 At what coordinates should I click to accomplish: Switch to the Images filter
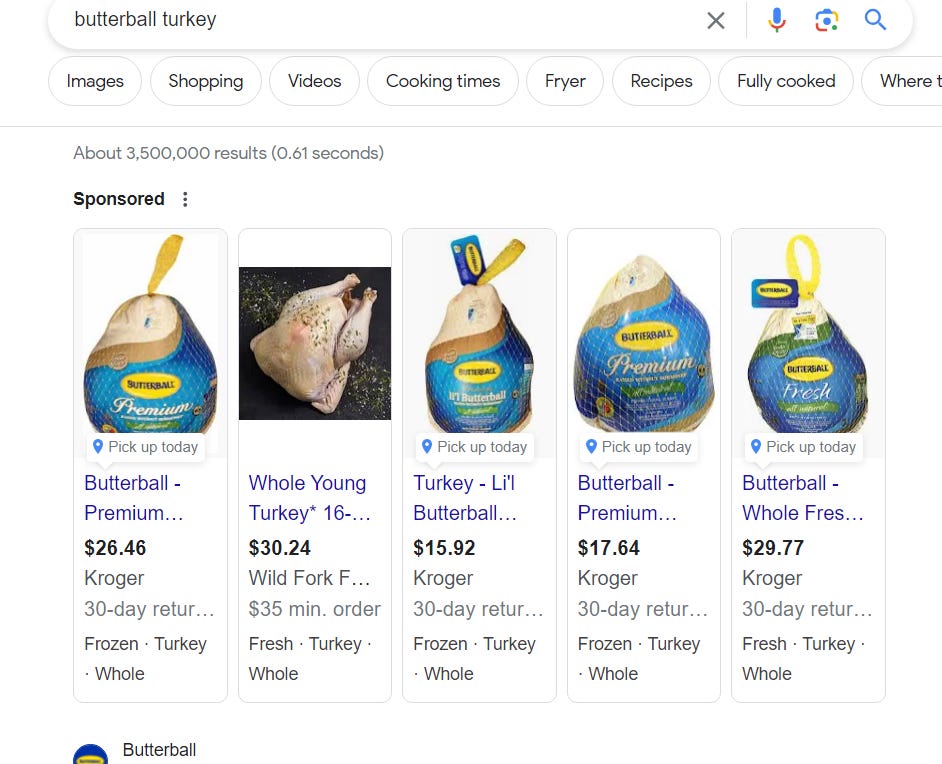point(95,81)
